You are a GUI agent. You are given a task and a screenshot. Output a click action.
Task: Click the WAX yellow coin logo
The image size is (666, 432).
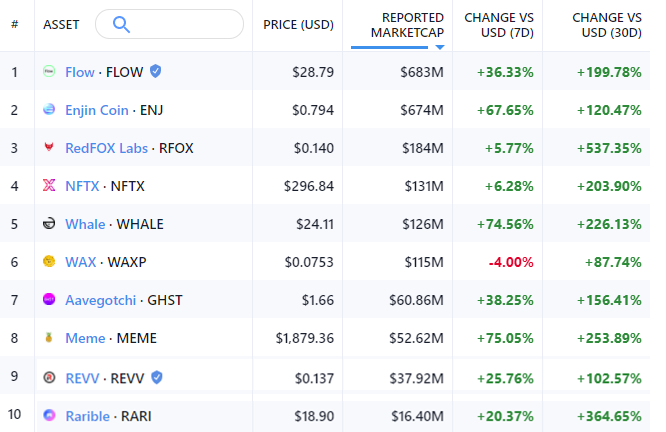49,261
